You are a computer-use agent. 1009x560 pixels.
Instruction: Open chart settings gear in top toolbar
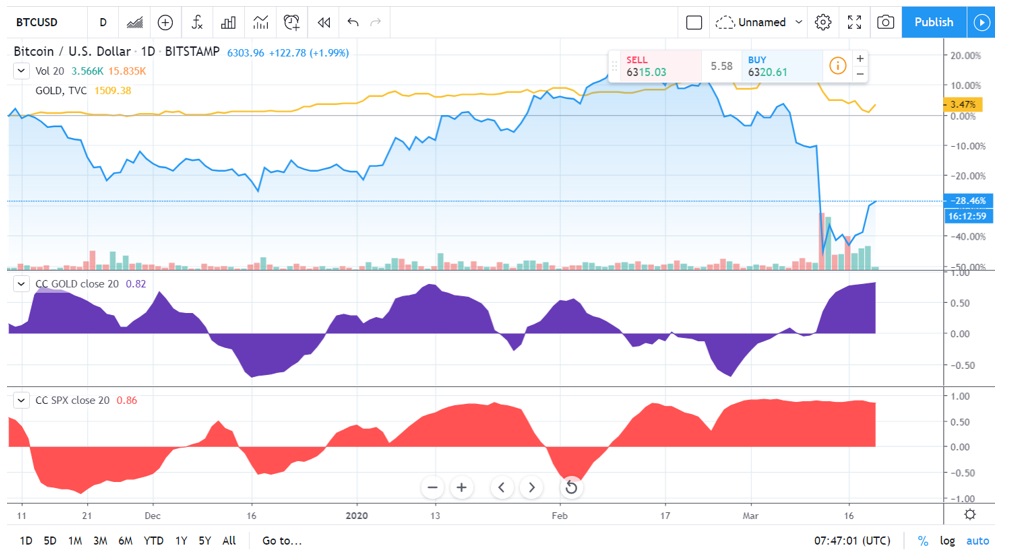click(823, 22)
